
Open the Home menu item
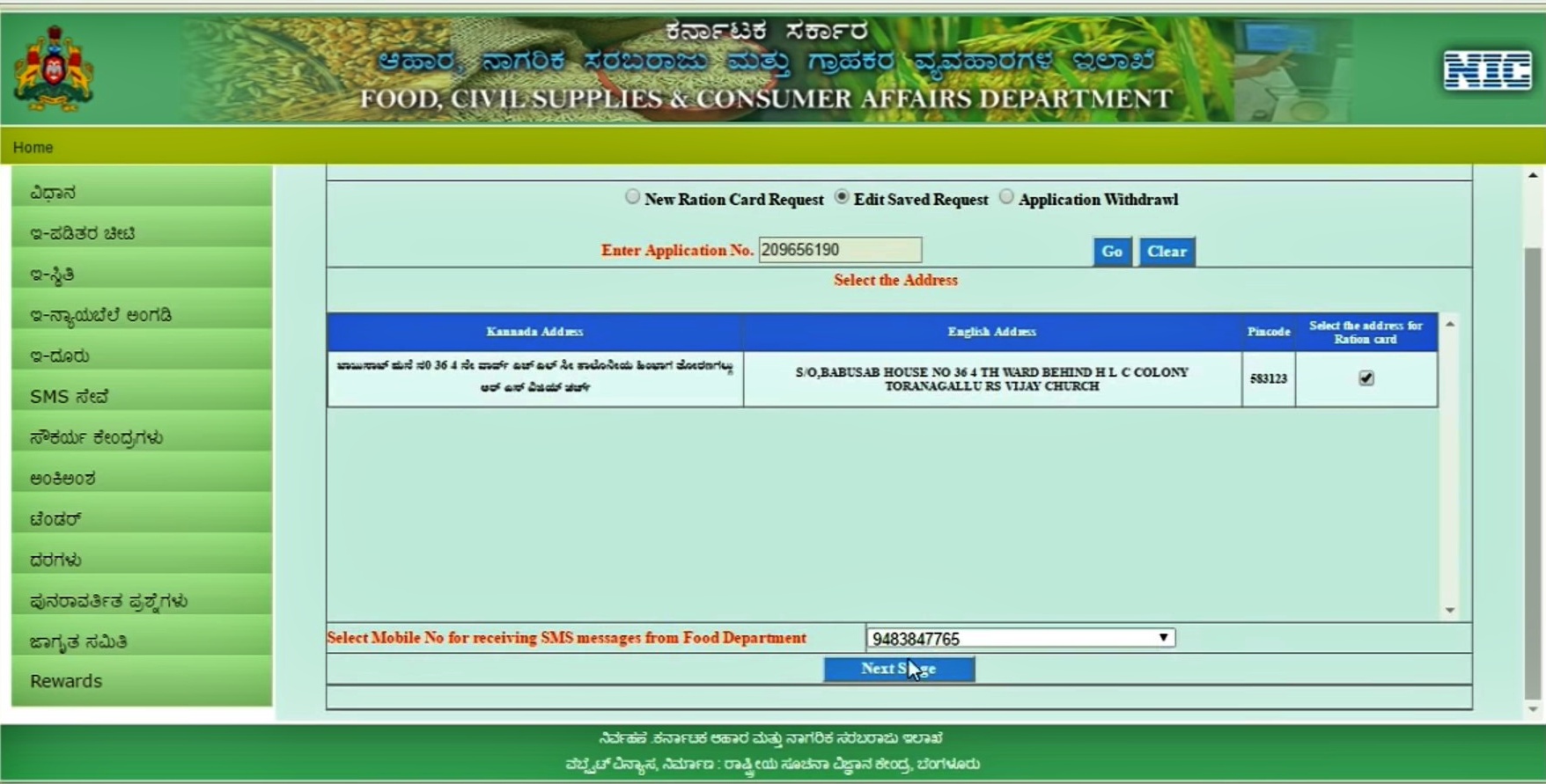point(33,147)
